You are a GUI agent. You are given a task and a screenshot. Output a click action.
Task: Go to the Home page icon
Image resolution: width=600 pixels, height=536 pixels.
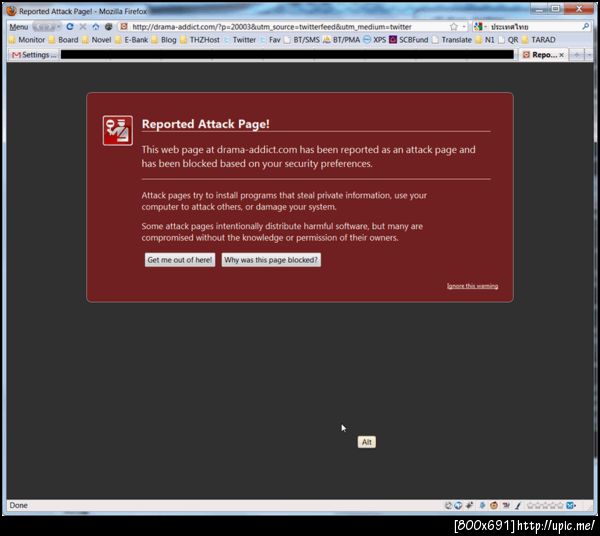96,26
